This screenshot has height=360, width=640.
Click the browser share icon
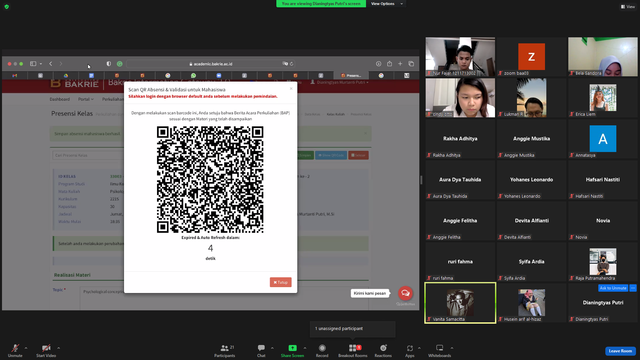point(389,64)
